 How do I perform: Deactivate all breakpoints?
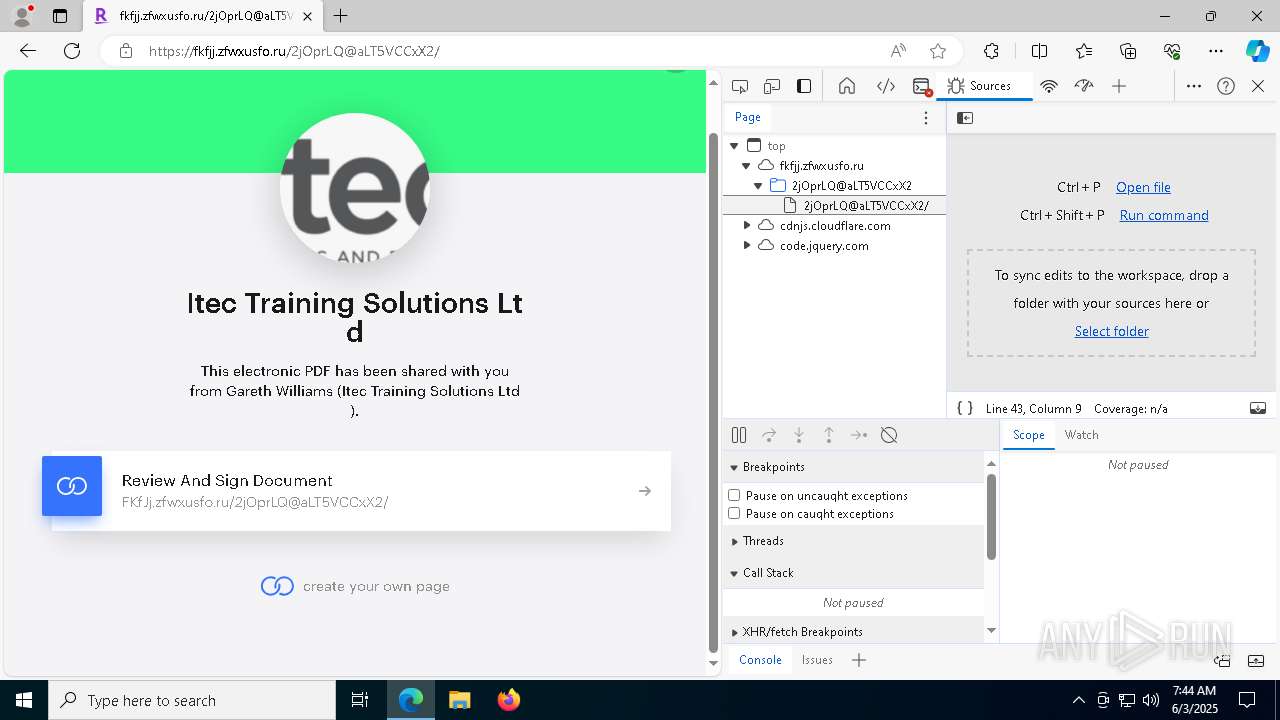click(889, 435)
